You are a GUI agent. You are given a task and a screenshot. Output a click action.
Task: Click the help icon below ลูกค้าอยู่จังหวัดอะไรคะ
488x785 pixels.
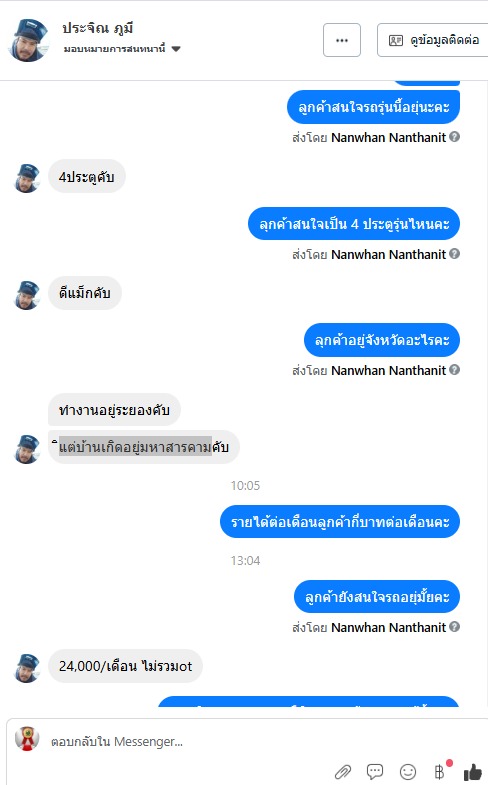point(454,370)
